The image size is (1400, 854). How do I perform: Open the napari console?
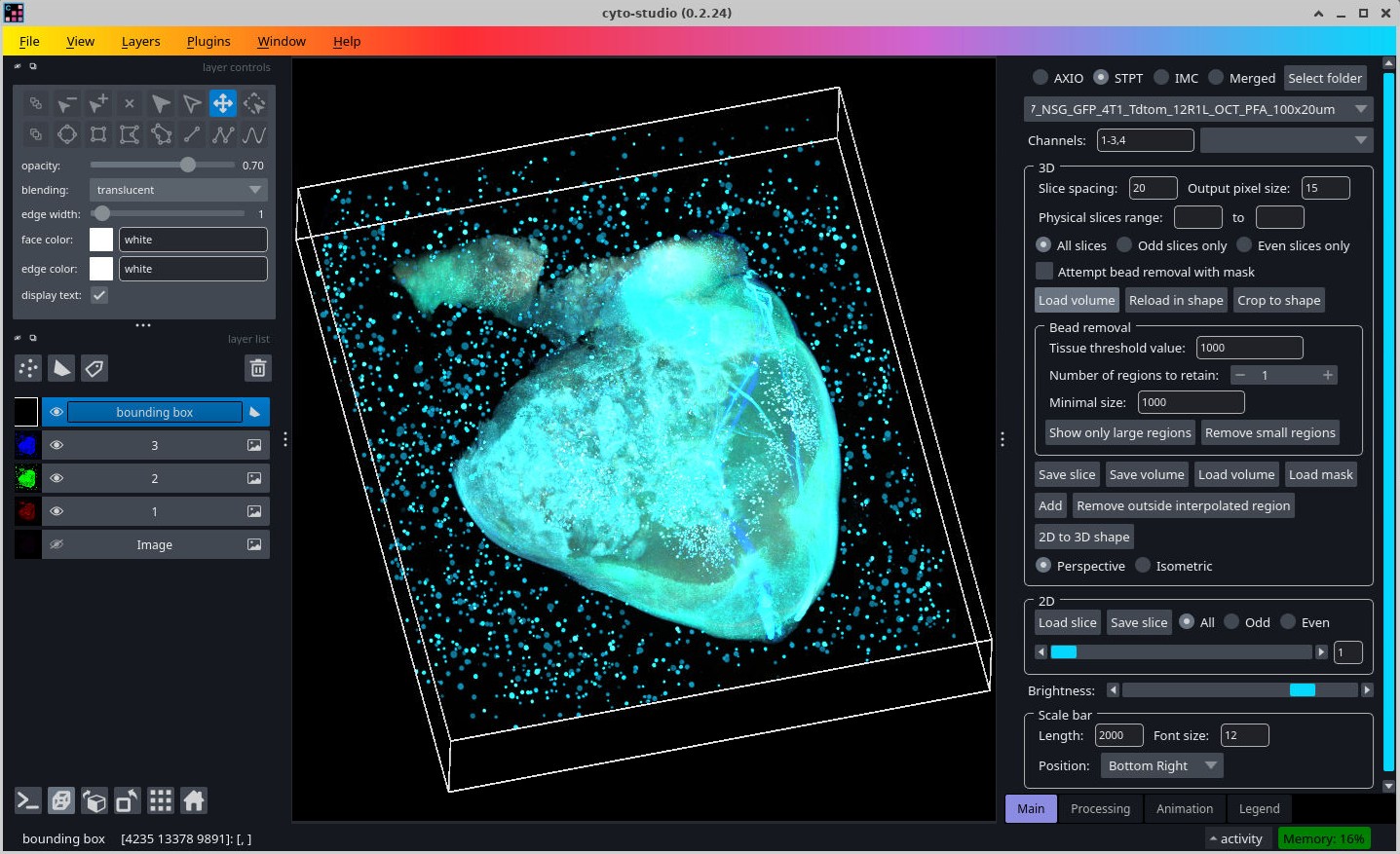(28, 801)
